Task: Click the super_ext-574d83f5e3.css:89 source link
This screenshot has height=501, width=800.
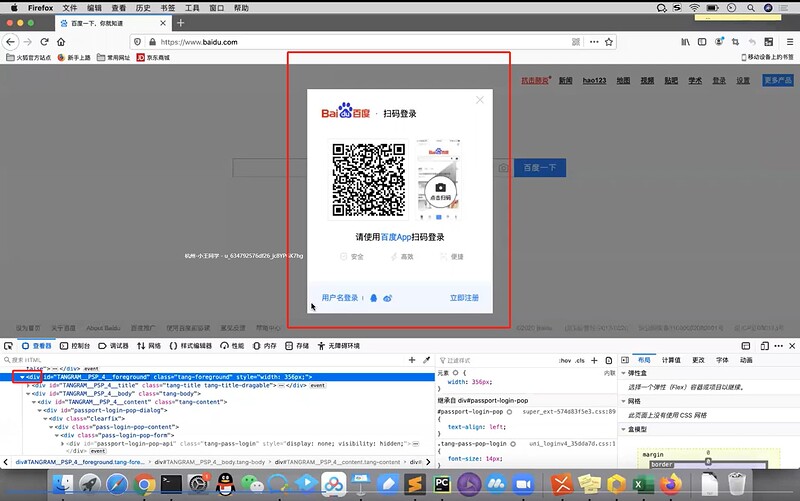Action: (x=569, y=411)
